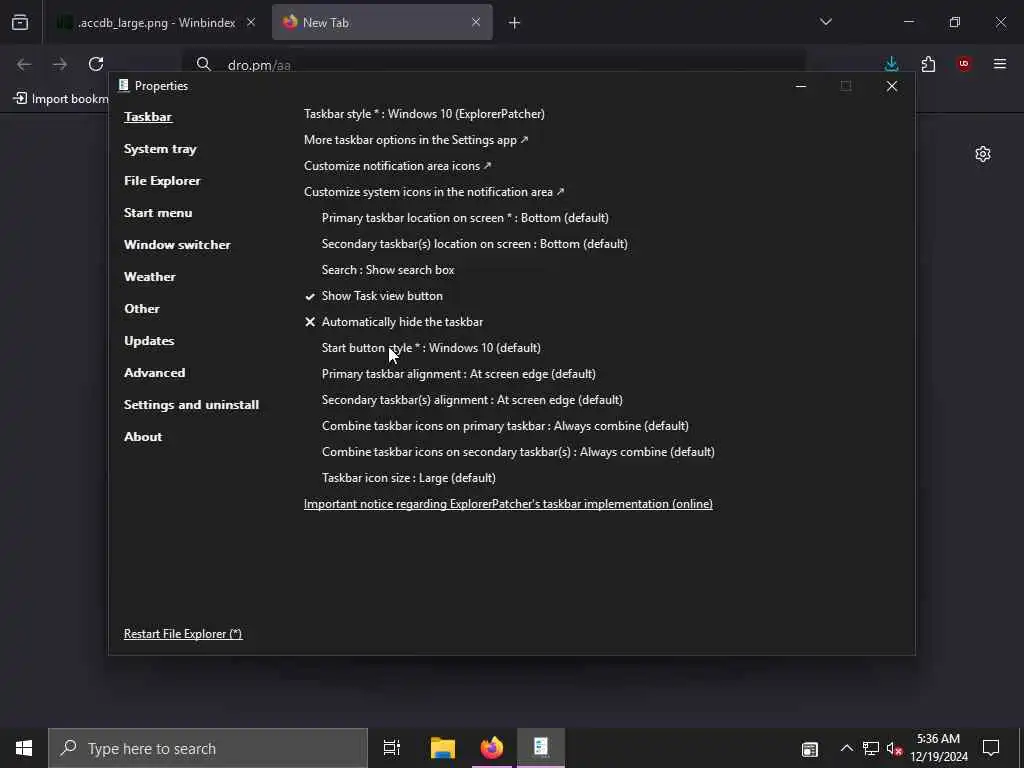Change Combine taskbar icons on primary taskbar
The width and height of the screenshot is (1024, 768).
tap(505, 426)
